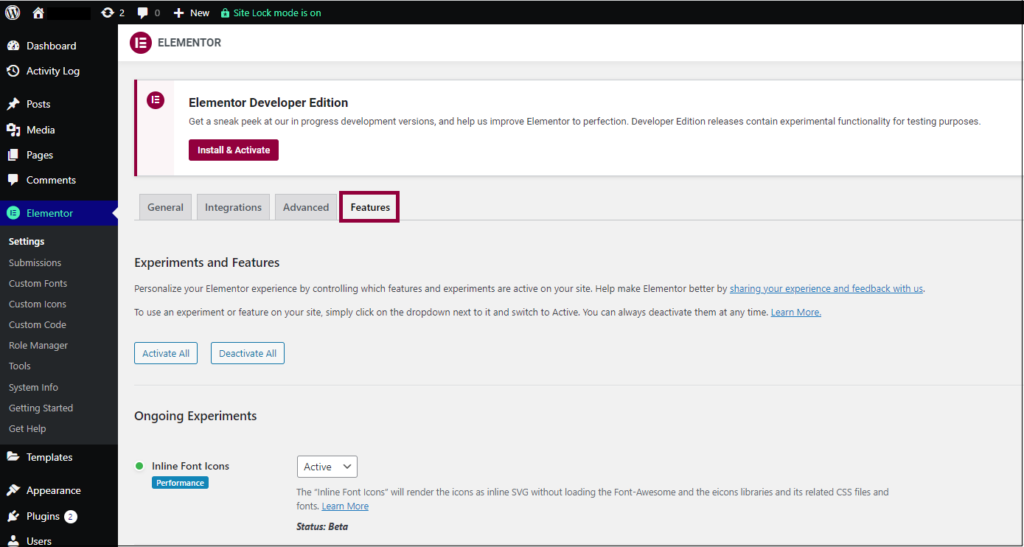Click the Ongoing Experiments heading

(x=195, y=416)
